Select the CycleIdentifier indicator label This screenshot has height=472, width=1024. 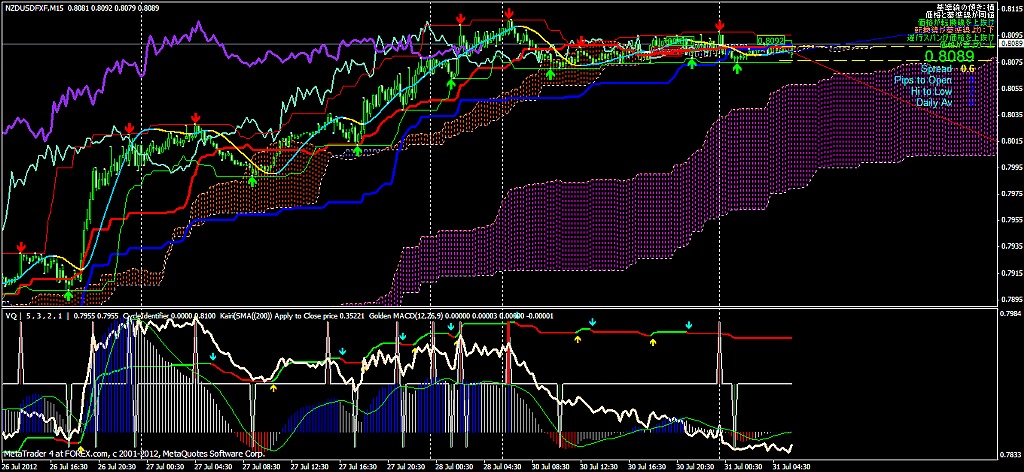coord(146,316)
